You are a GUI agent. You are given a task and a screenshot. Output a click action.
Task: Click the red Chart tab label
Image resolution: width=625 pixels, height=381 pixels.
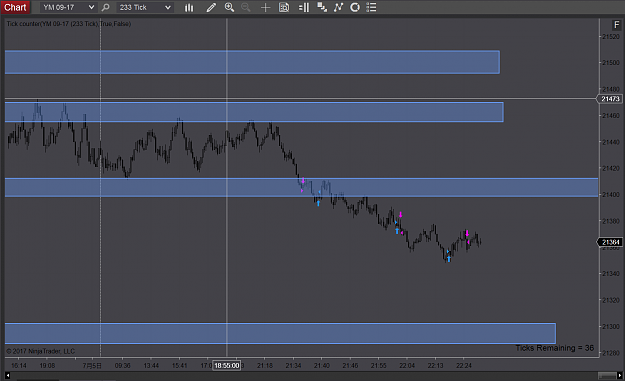click(15, 7)
